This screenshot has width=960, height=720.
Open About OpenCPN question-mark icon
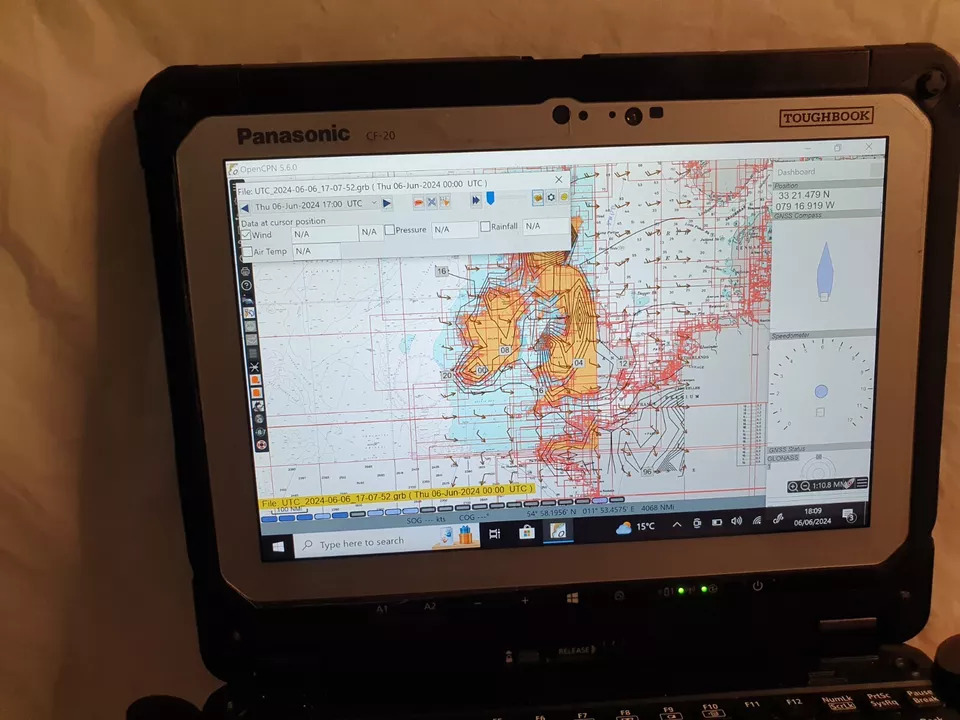(246, 285)
